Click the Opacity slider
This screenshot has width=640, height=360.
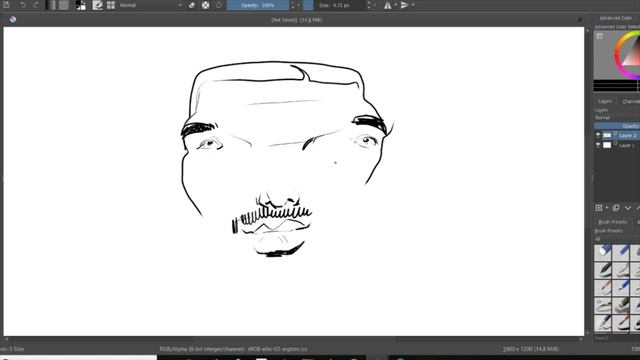click(258, 5)
